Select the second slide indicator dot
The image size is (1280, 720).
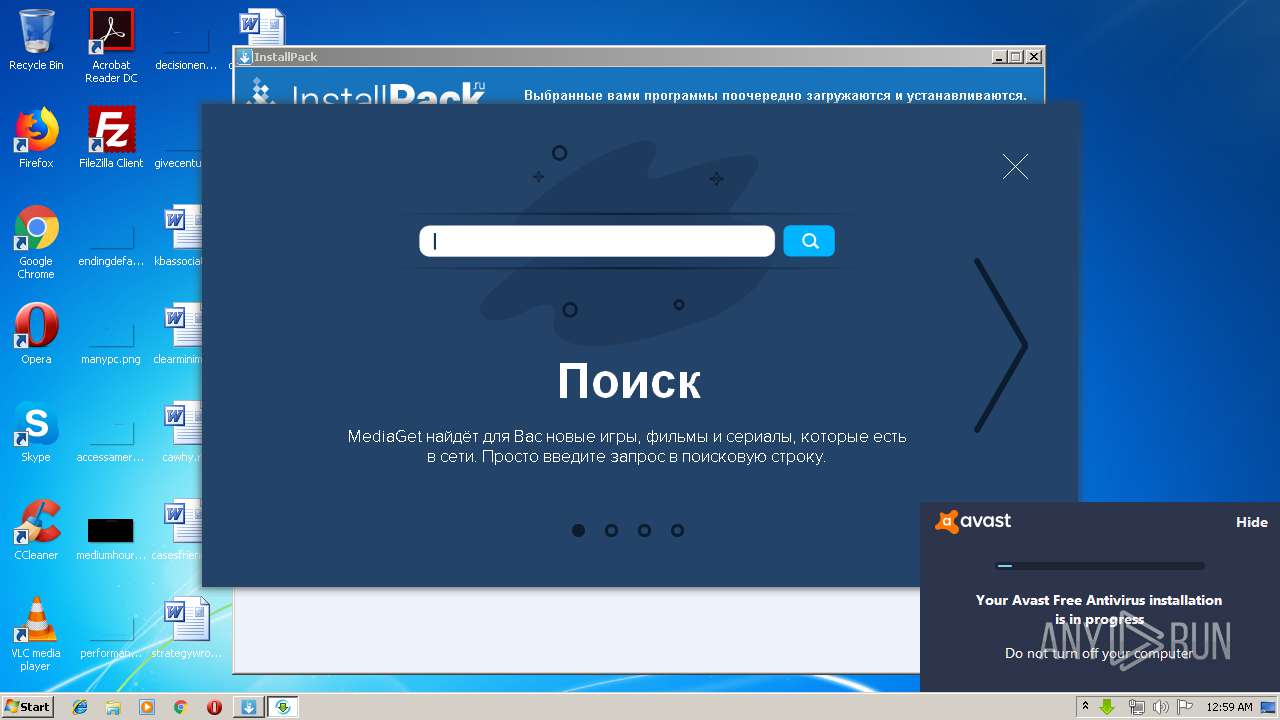click(611, 530)
